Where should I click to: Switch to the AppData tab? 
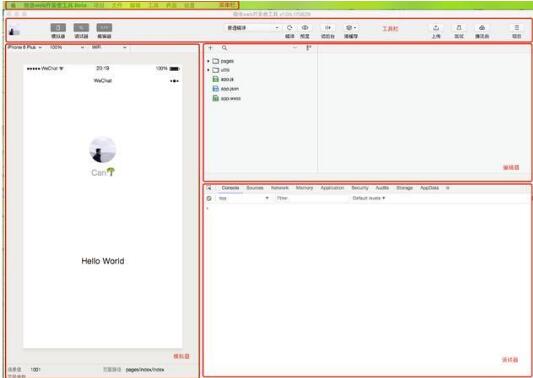point(429,188)
